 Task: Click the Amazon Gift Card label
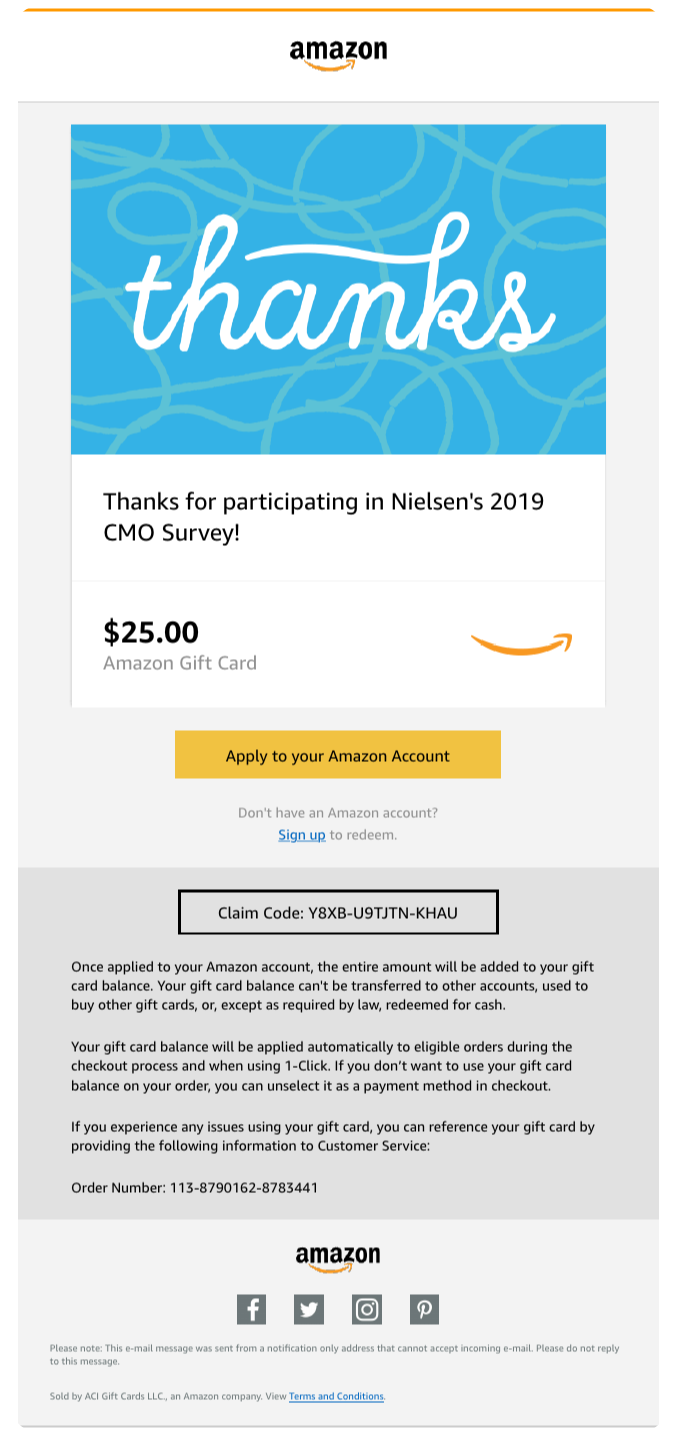tap(180, 663)
